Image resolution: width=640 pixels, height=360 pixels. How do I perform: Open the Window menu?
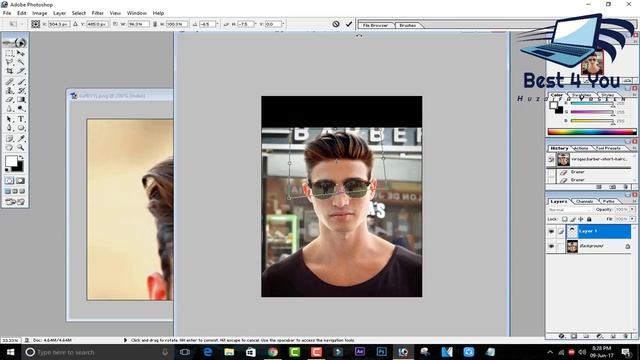click(x=136, y=13)
